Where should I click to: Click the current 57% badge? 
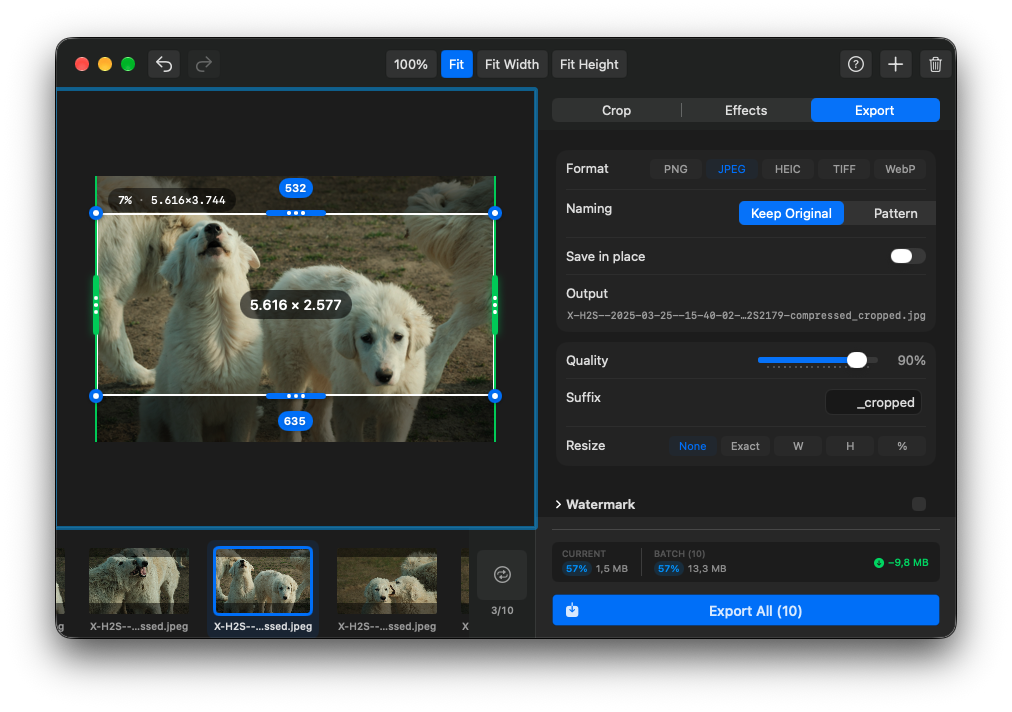(x=576, y=569)
